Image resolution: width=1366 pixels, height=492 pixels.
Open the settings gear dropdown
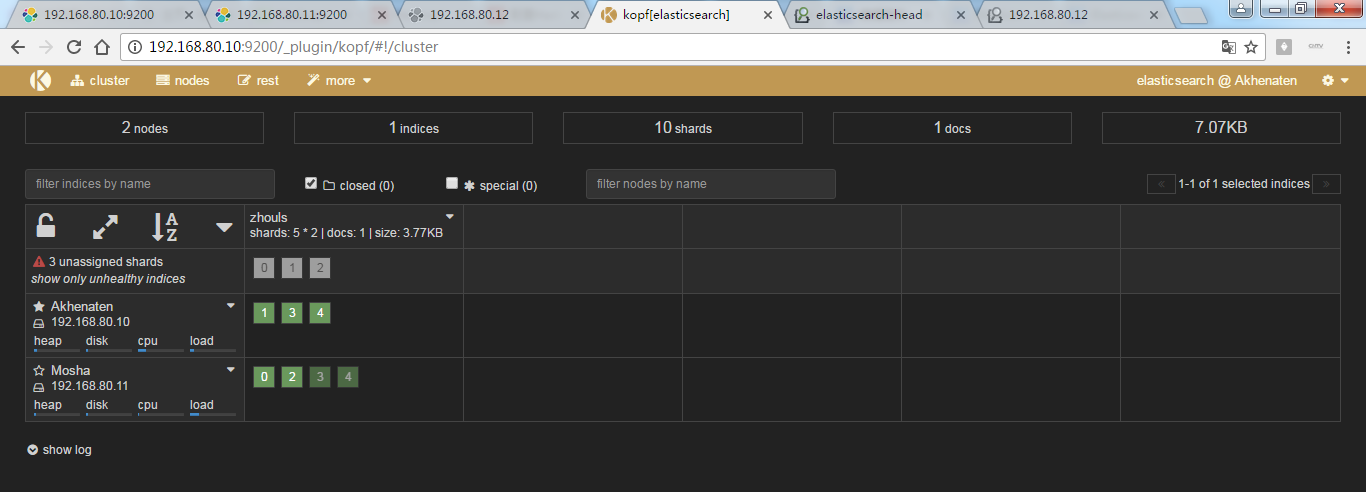click(x=1335, y=80)
